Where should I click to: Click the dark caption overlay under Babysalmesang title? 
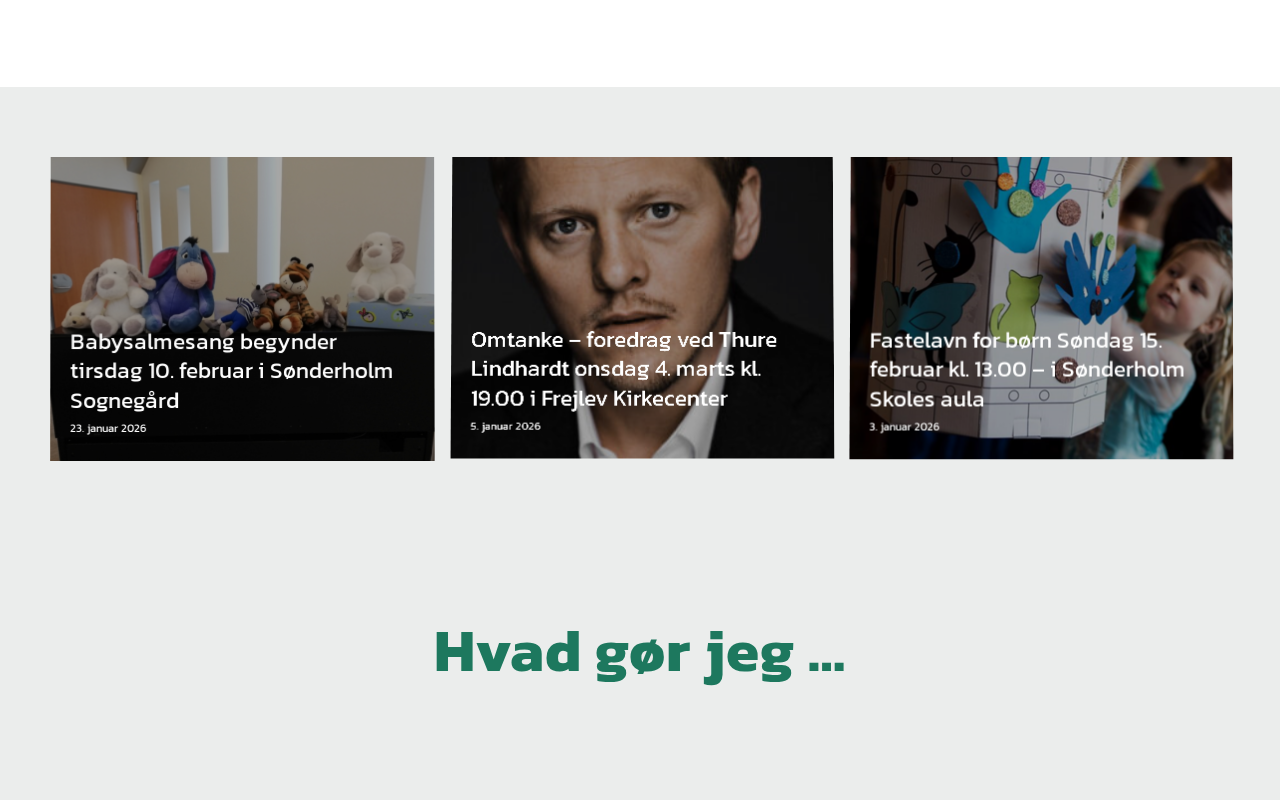(242, 385)
